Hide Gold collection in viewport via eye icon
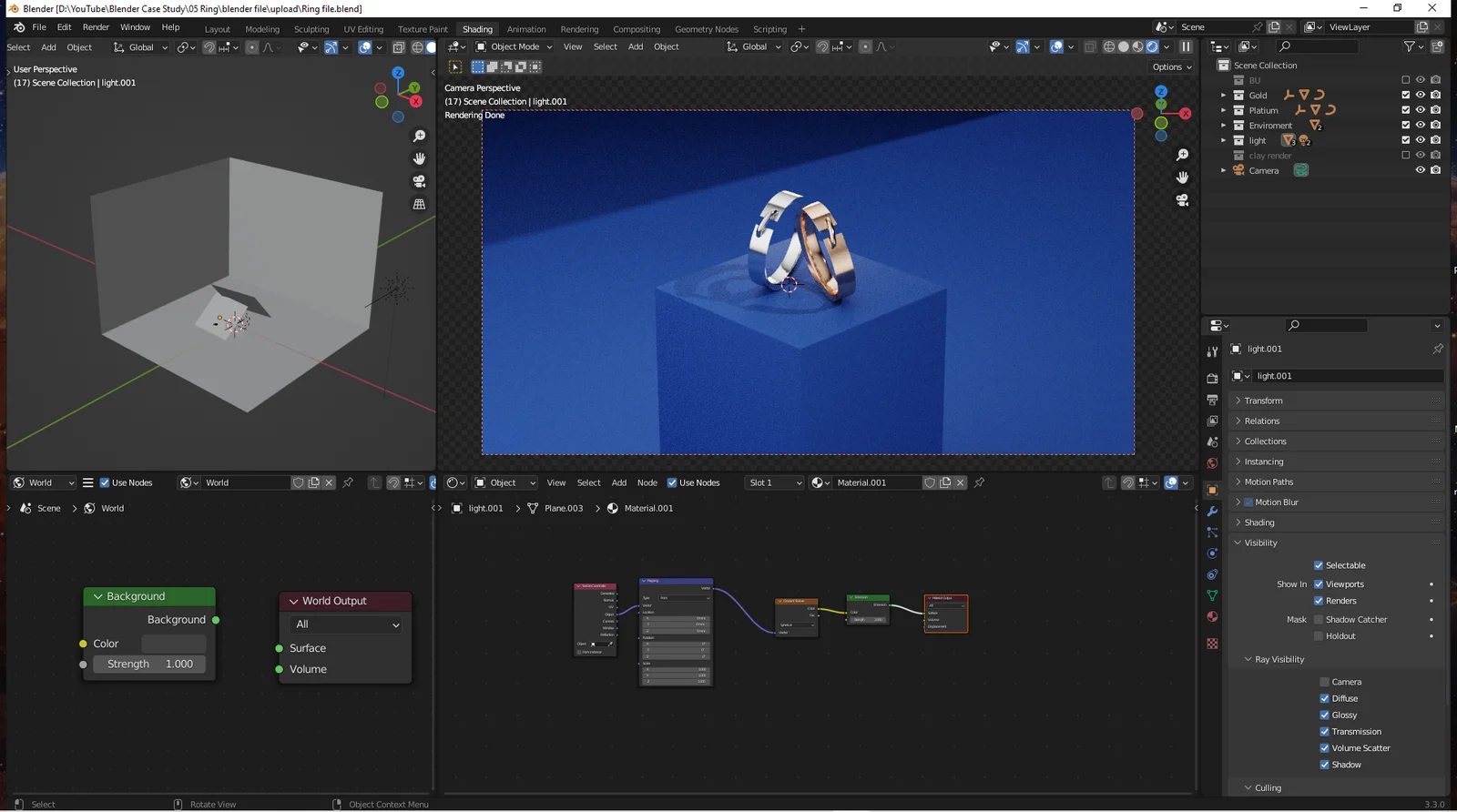 coord(1420,95)
